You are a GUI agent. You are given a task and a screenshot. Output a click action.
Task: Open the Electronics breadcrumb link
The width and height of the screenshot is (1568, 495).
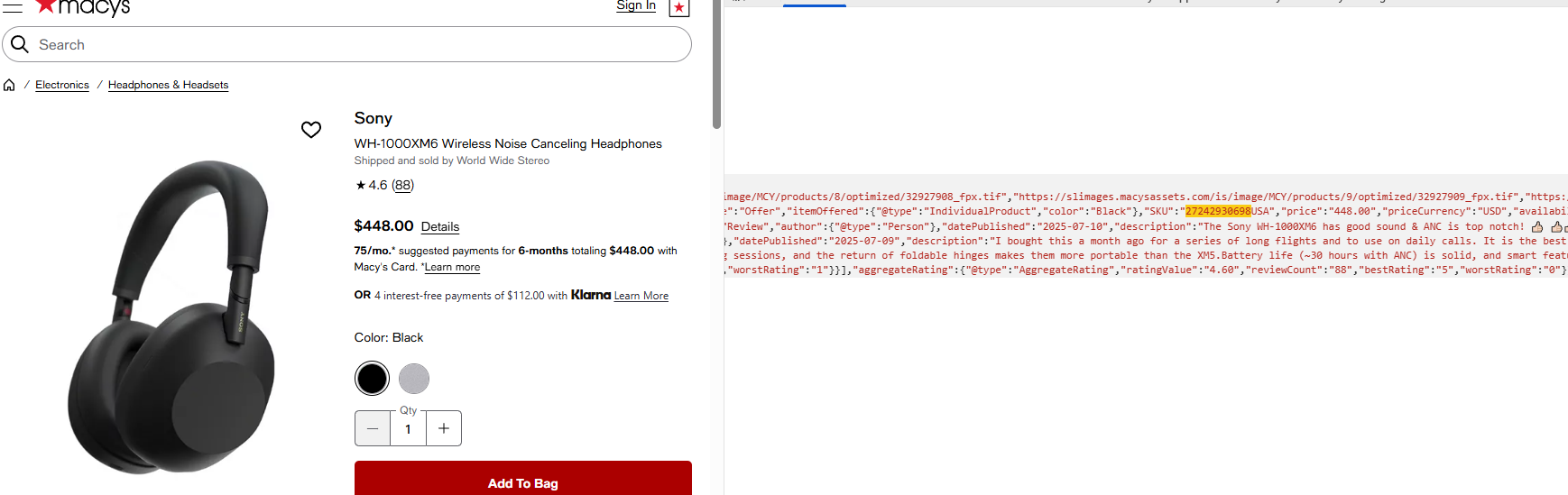pyautogui.click(x=62, y=85)
